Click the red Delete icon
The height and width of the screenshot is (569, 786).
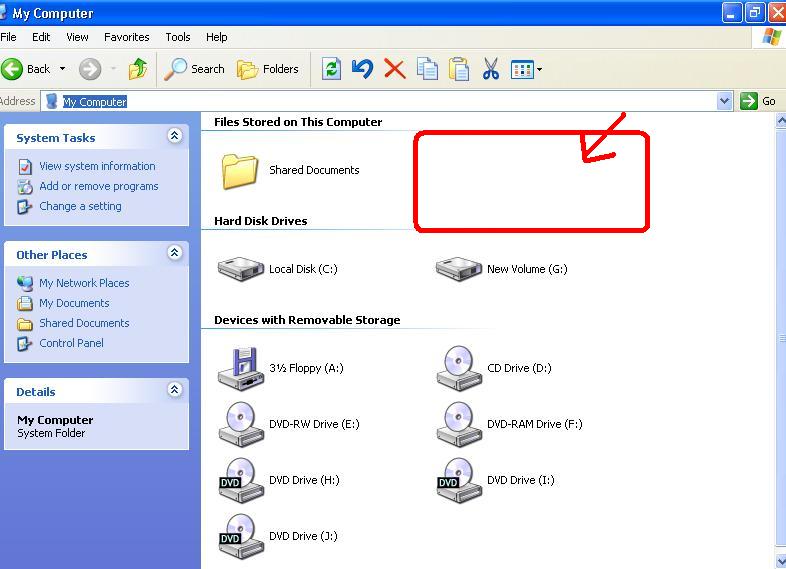pos(395,69)
